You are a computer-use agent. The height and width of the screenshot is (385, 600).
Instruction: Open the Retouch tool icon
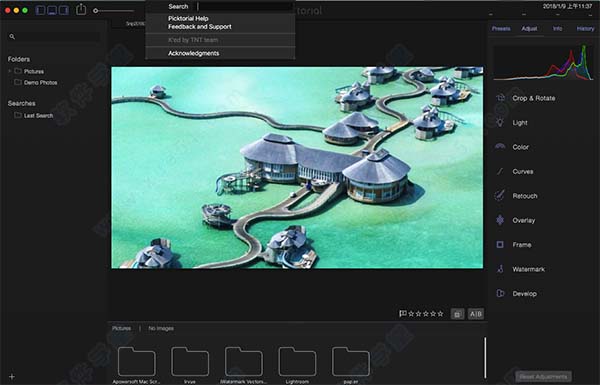(x=500, y=196)
